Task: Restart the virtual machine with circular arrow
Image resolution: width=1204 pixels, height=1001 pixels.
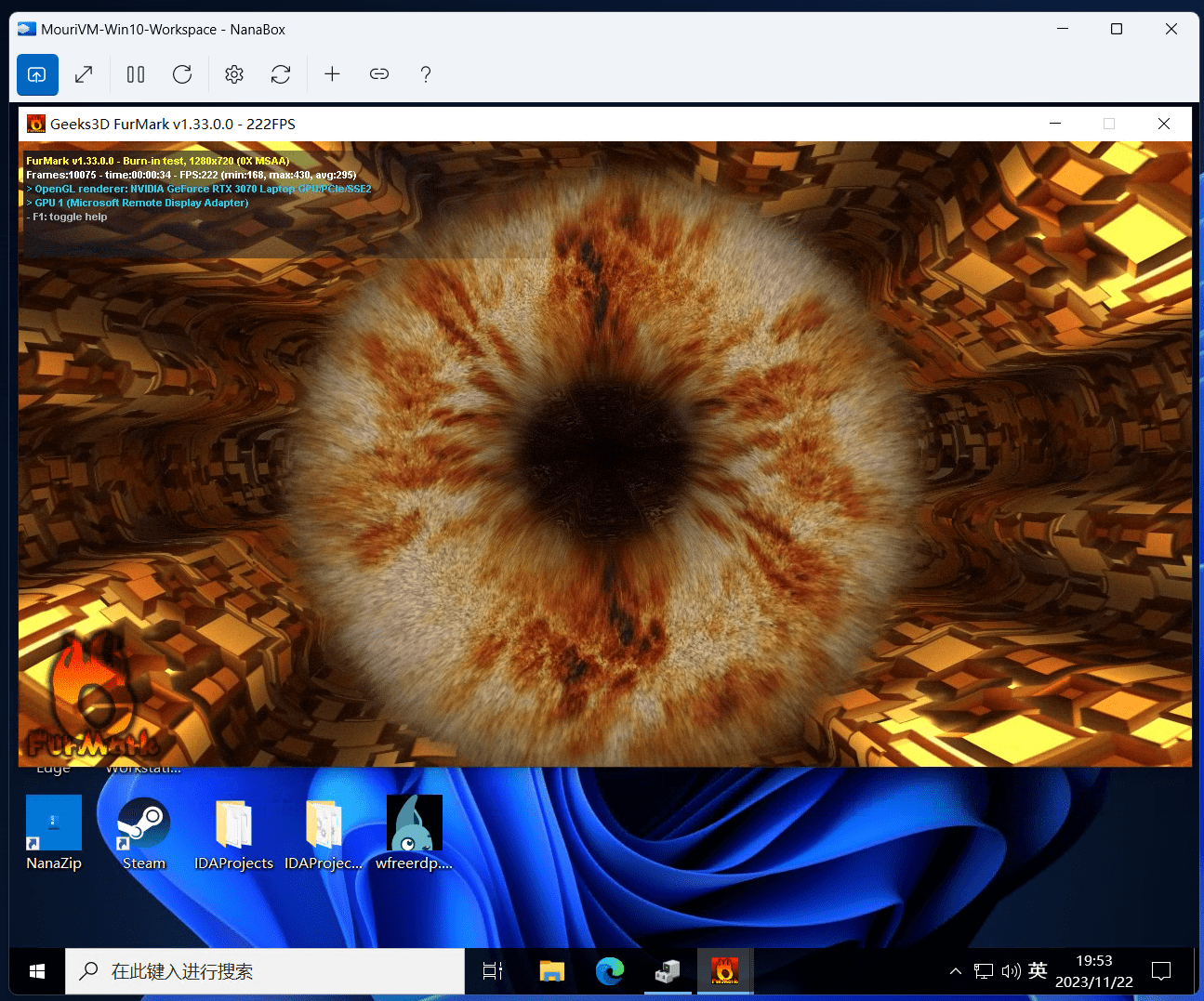Action: click(182, 74)
